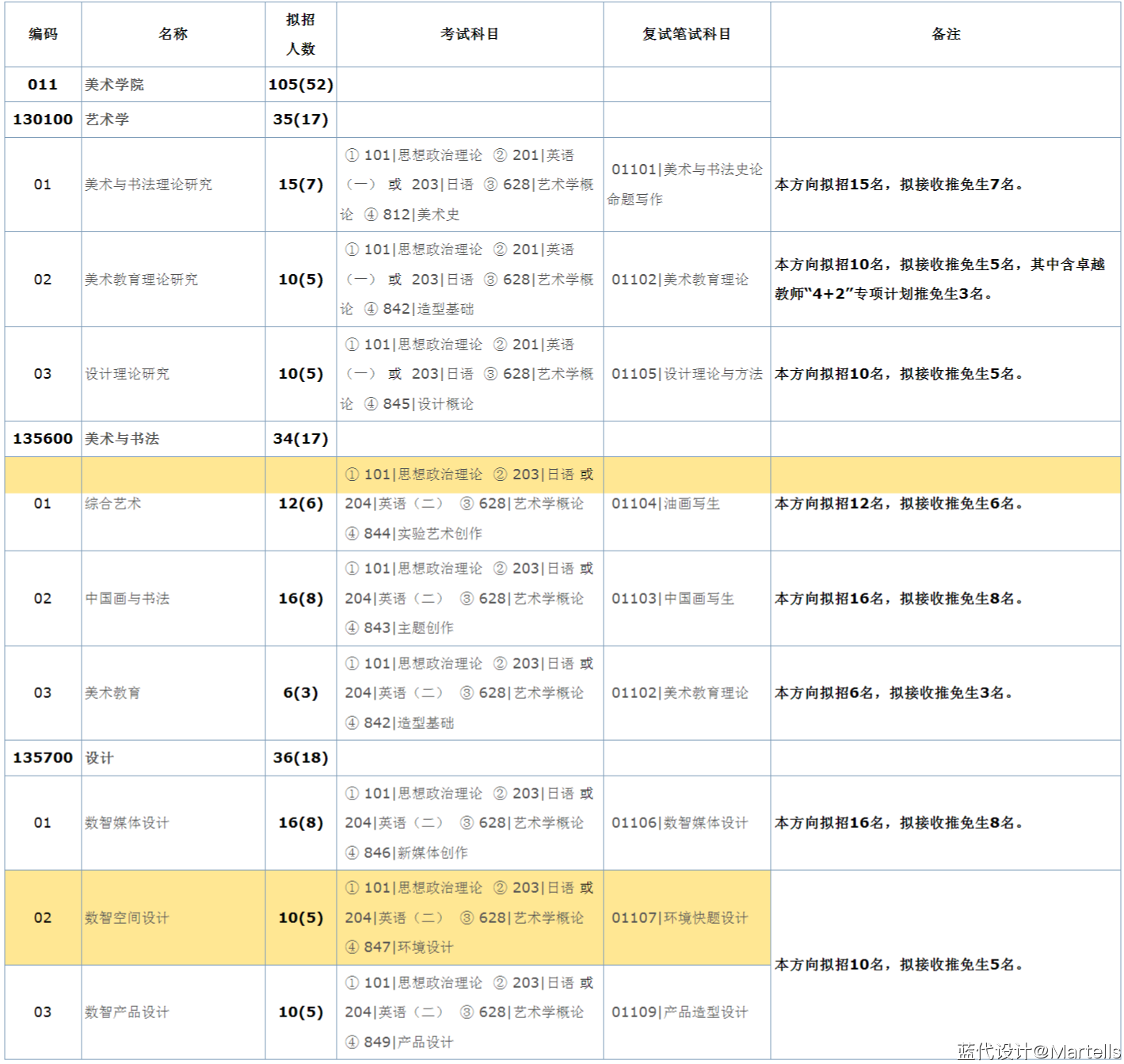Click the 01107|环境快题设计 retest subject
1124x1064 pixels.
(x=680, y=918)
